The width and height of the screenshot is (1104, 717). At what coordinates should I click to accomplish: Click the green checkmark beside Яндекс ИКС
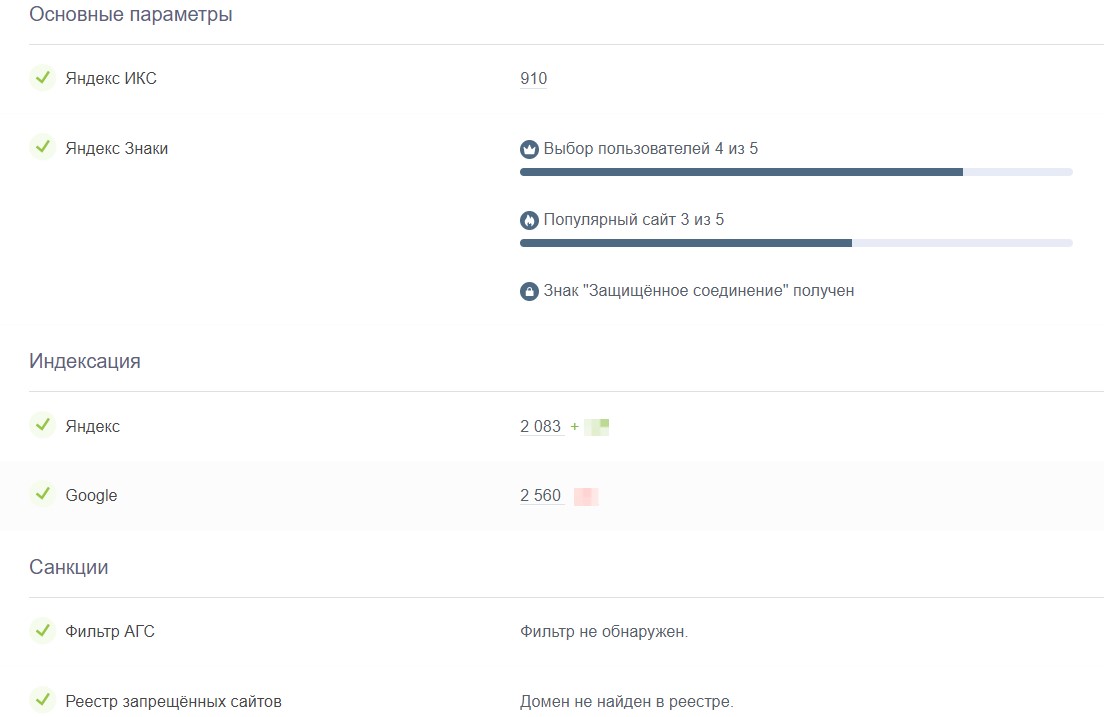coord(42,78)
